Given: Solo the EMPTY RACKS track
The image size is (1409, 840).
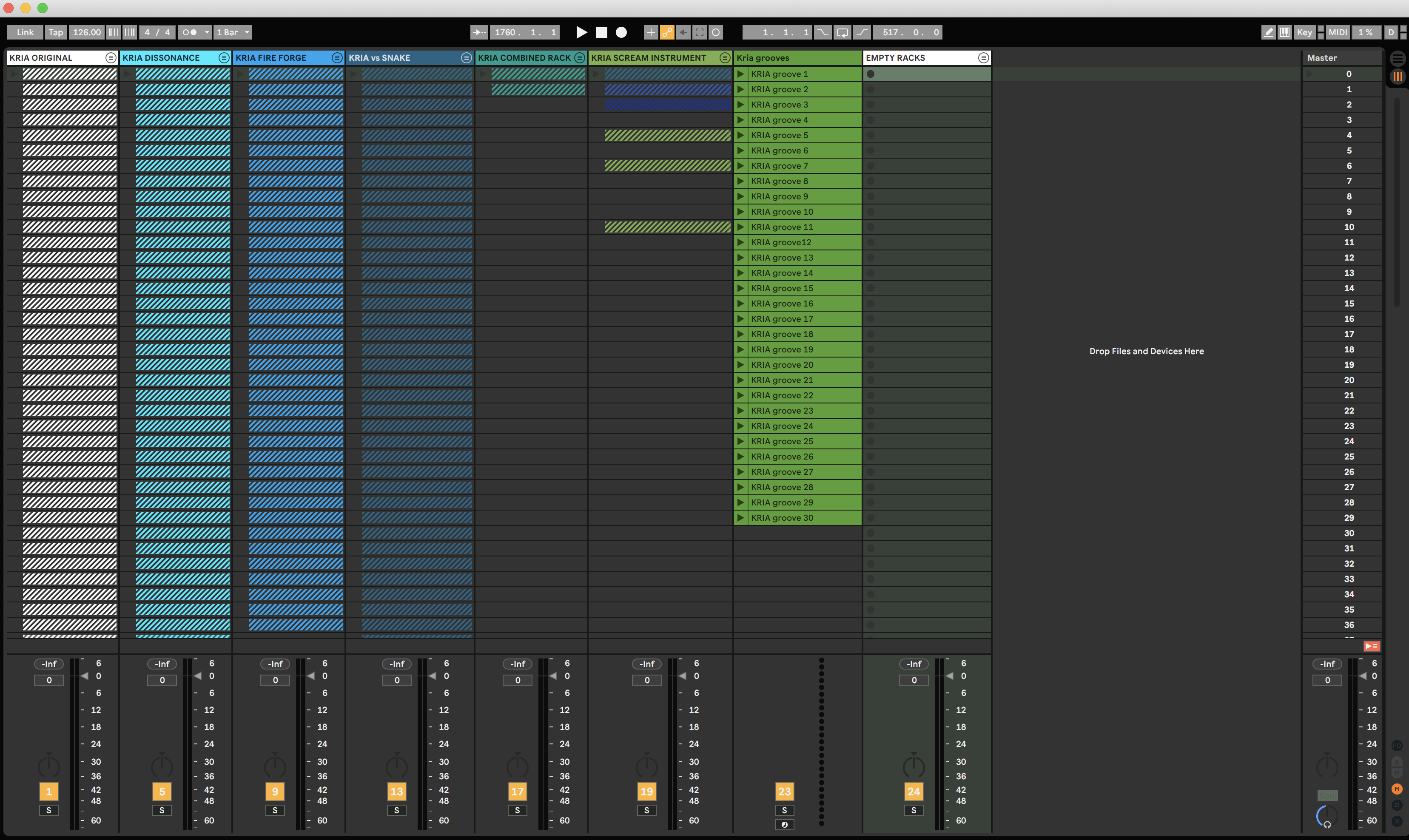Looking at the screenshot, I should [x=914, y=810].
